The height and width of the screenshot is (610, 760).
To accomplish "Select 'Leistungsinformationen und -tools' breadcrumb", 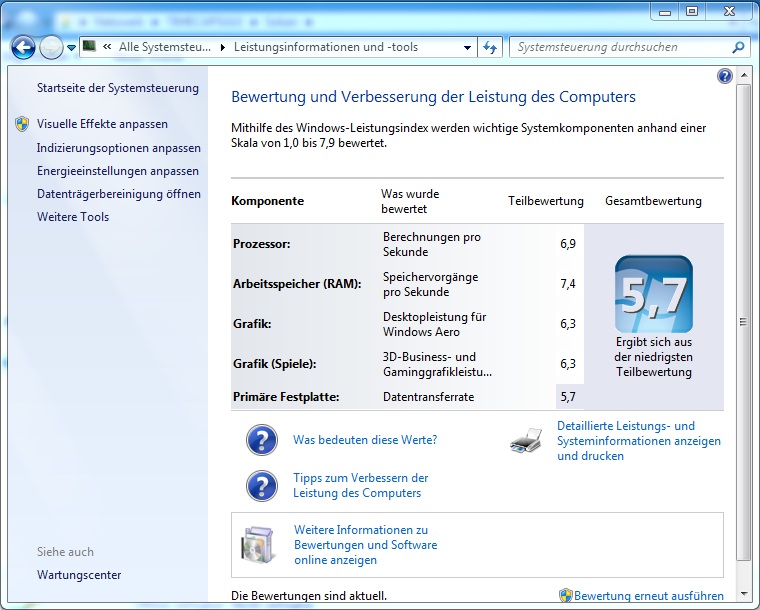I will click(x=326, y=47).
